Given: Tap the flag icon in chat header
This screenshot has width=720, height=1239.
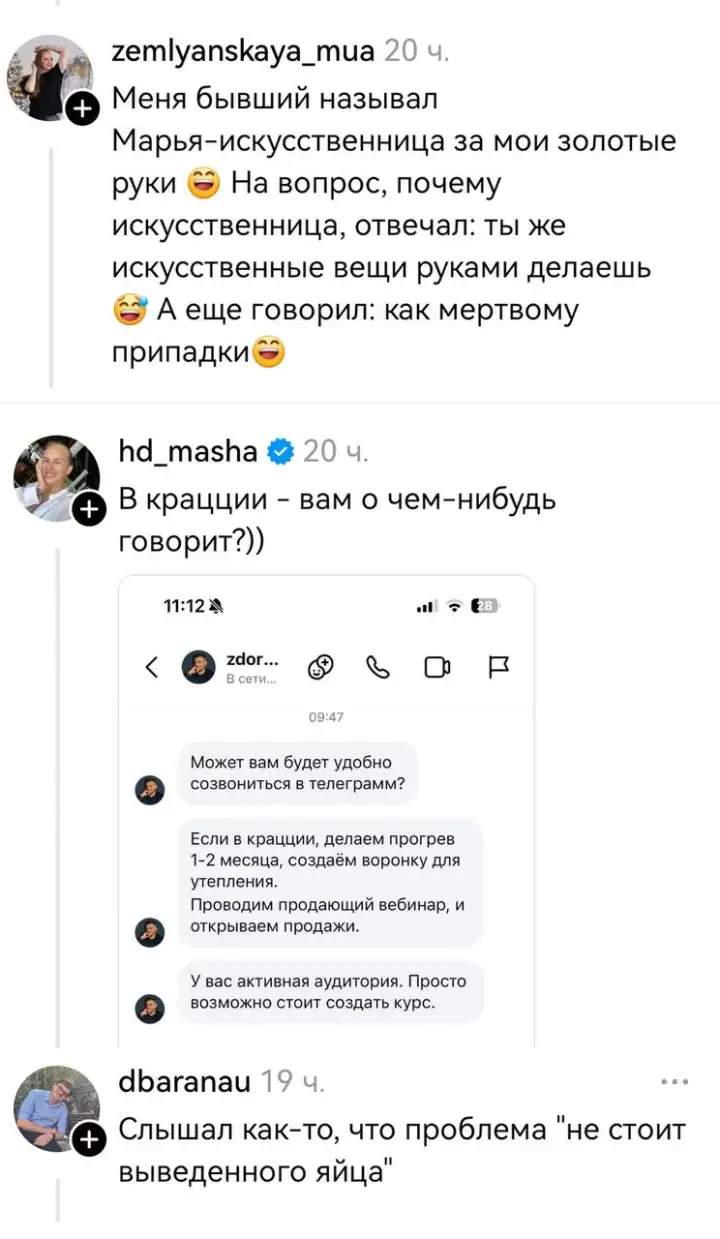Looking at the screenshot, I should tap(498, 667).
